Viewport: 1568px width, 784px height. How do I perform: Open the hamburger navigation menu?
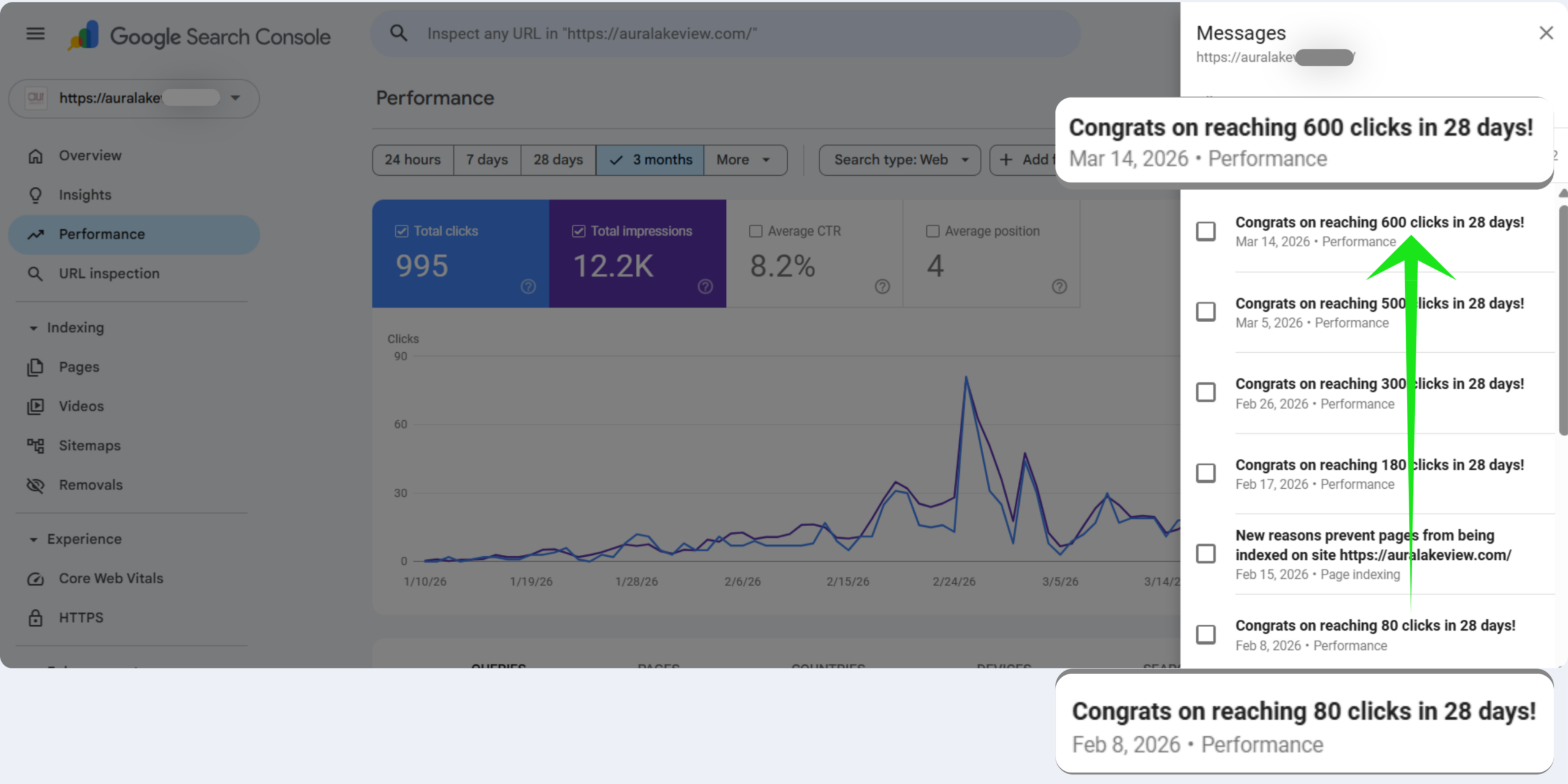pos(36,34)
